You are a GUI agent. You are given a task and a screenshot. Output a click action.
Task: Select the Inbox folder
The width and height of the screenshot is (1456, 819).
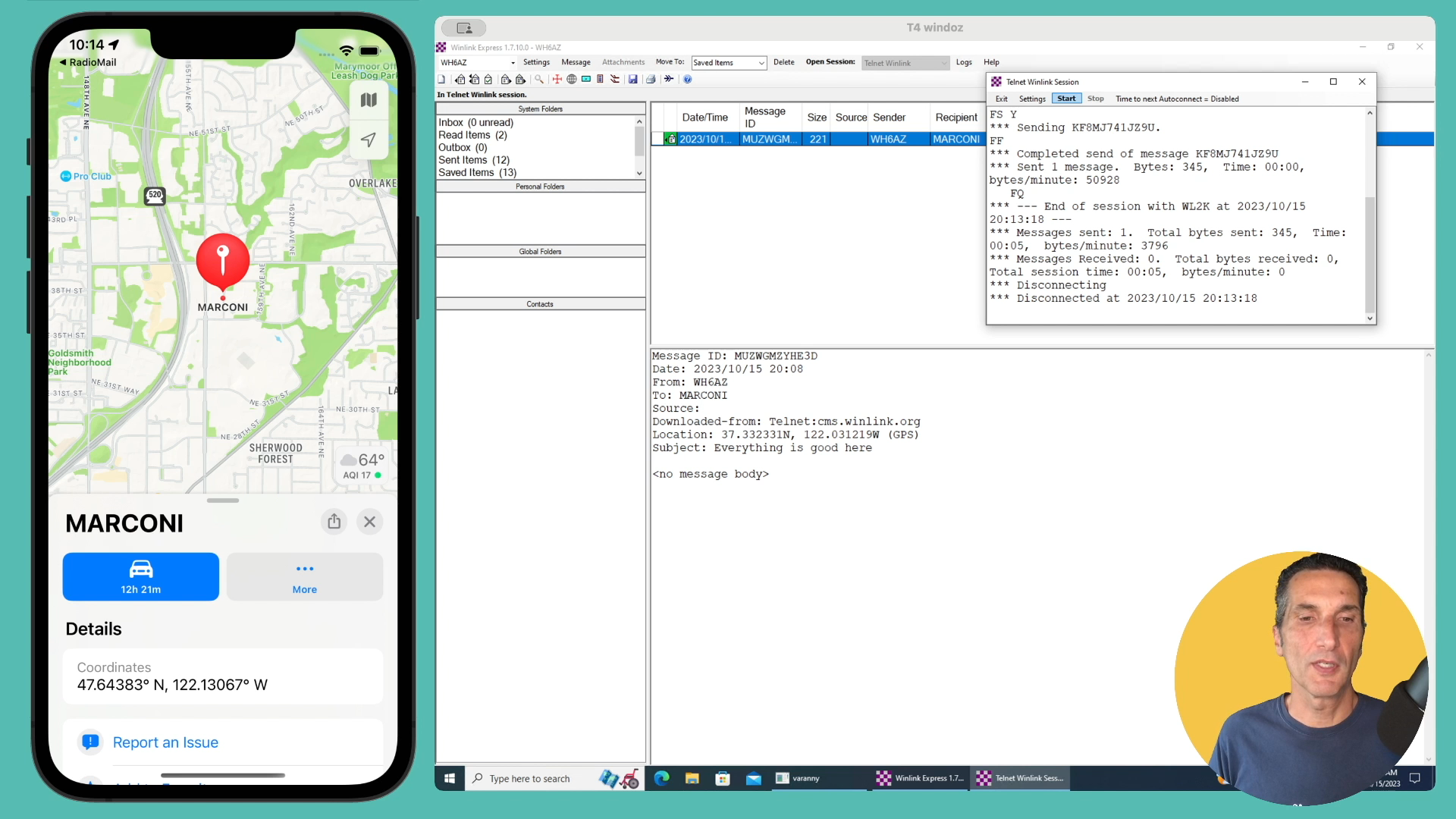click(475, 122)
